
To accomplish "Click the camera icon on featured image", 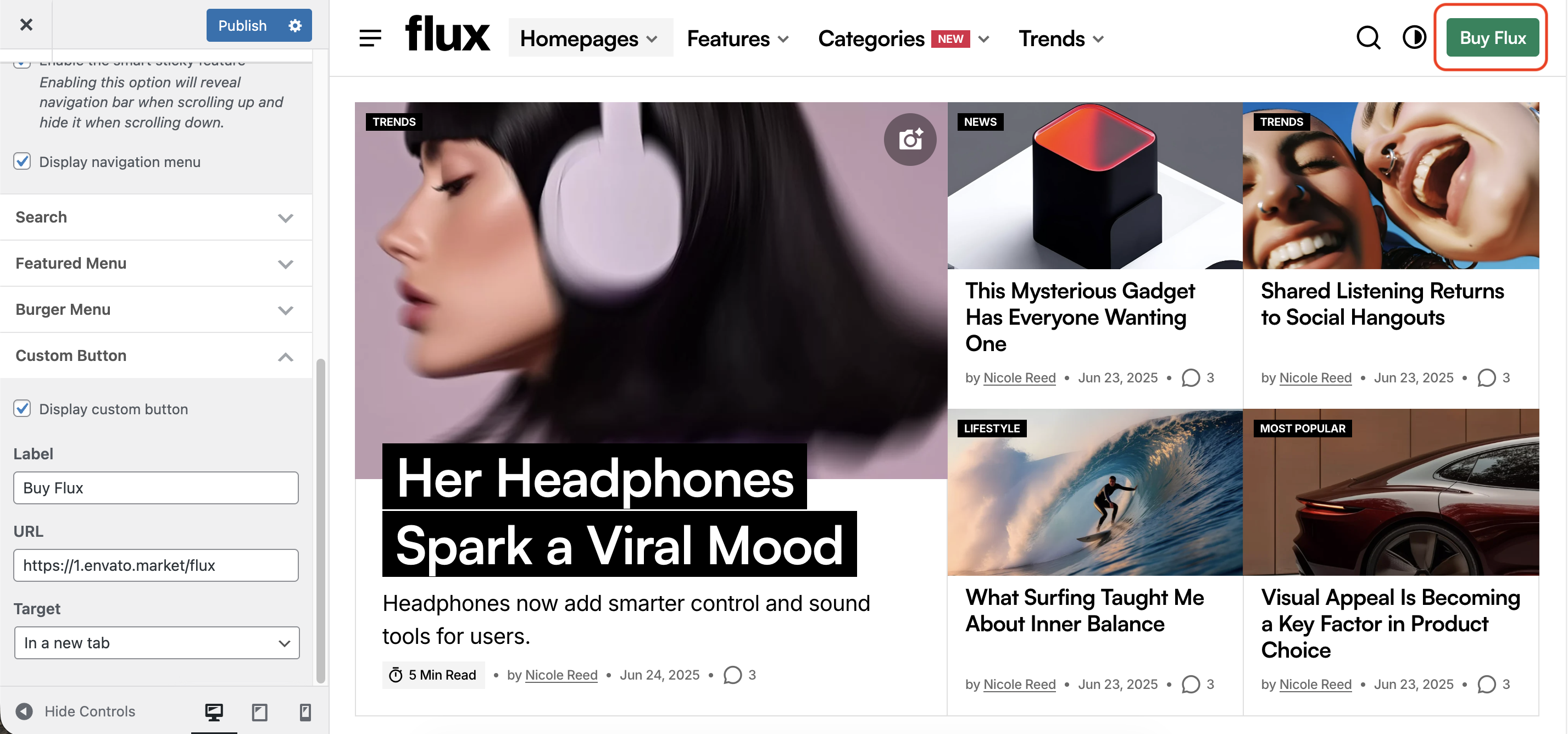I will (910, 140).
